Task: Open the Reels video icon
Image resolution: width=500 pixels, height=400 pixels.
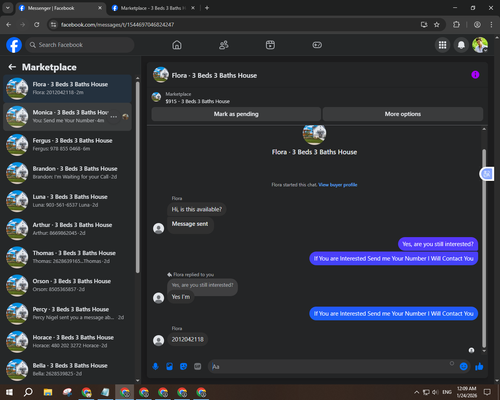Action: (270, 45)
